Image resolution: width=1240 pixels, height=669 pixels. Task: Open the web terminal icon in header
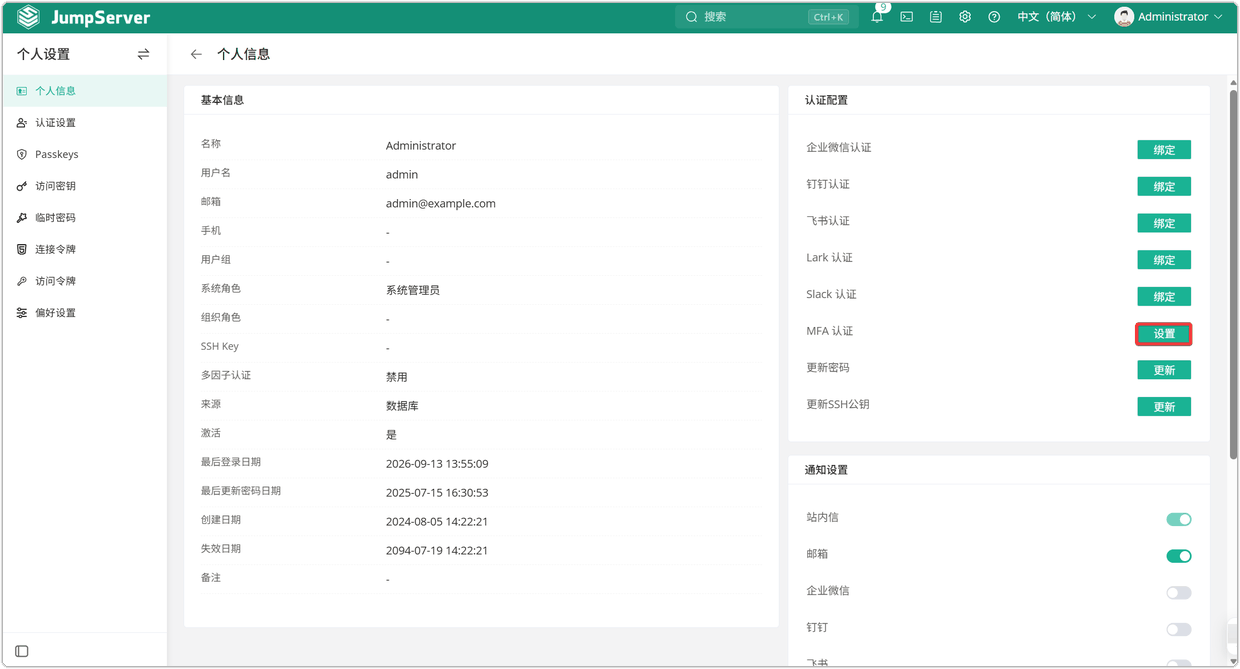coord(907,17)
